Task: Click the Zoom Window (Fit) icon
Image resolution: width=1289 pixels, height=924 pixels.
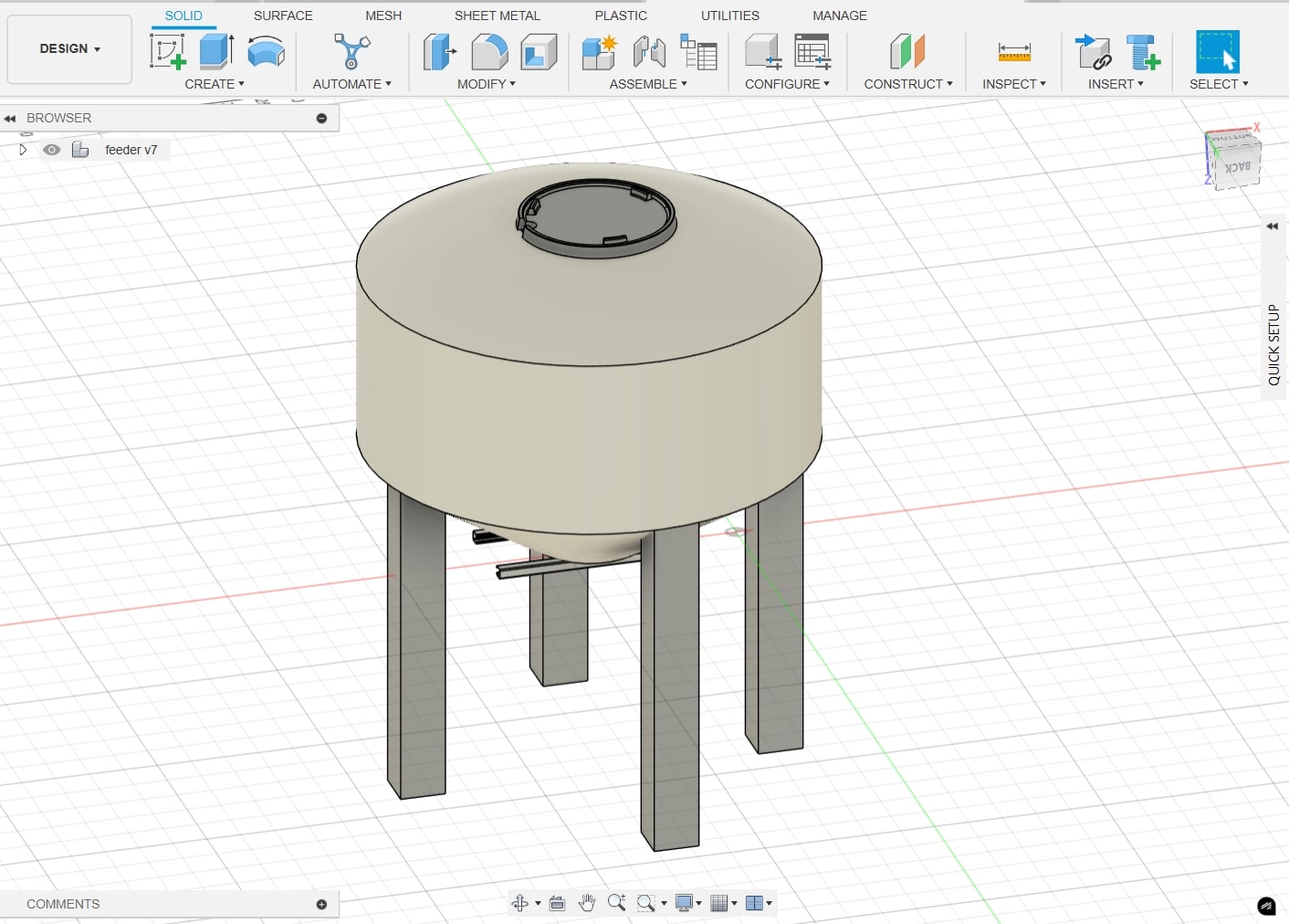Action: click(x=646, y=903)
